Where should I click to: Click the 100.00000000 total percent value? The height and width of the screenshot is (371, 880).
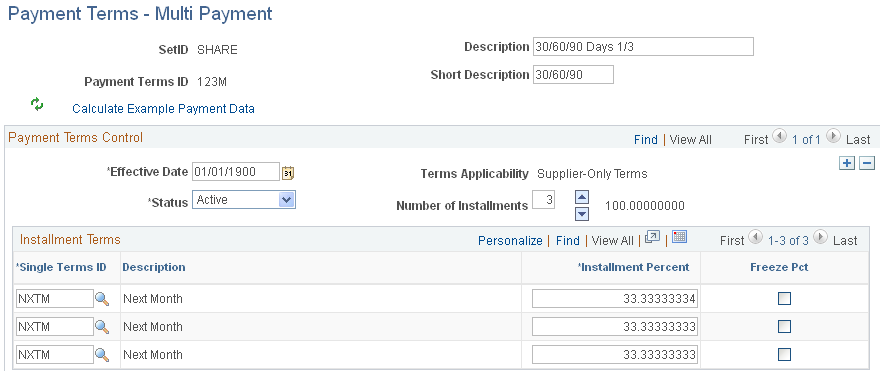pyautogui.click(x=645, y=206)
